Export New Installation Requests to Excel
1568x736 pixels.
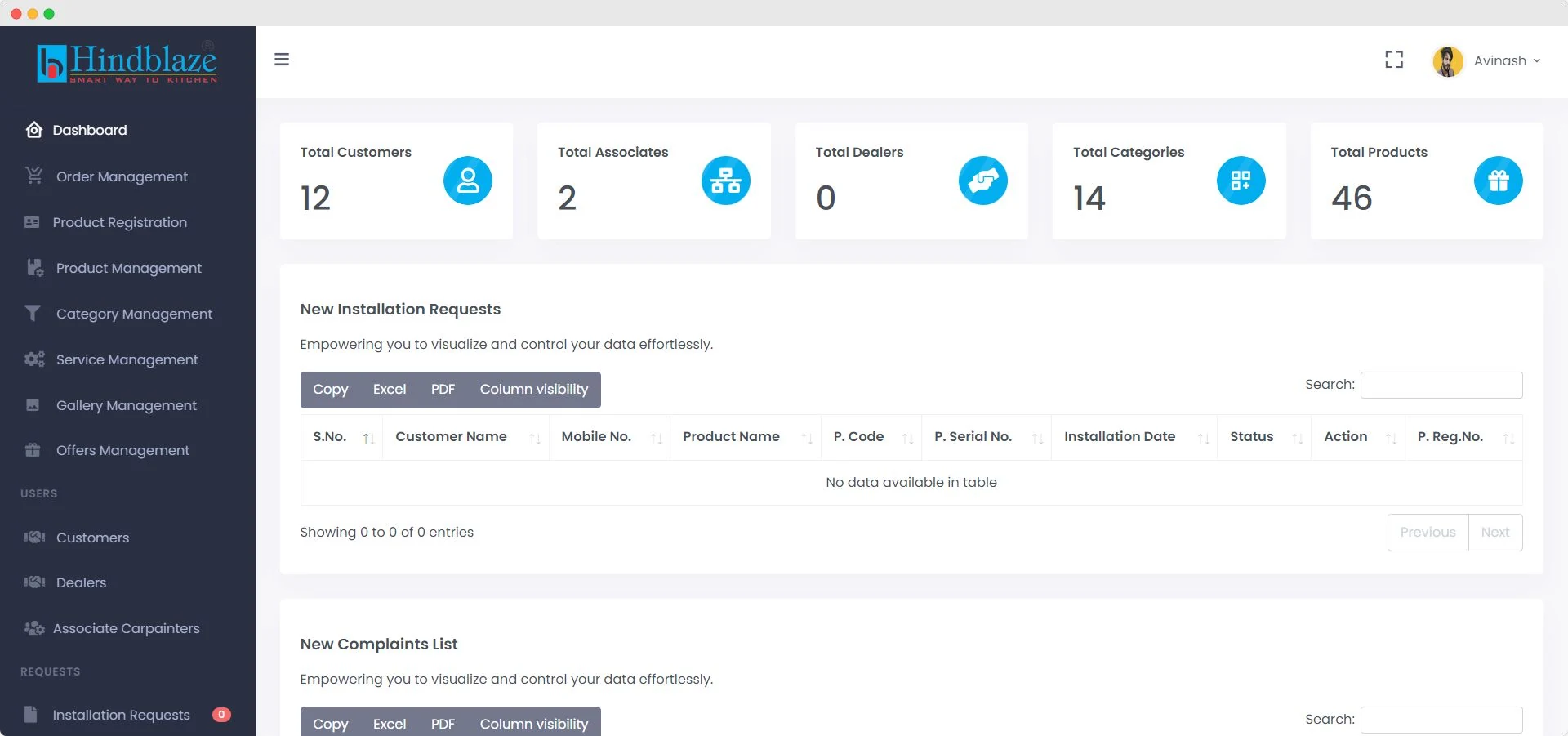click(x=390, y=390)
